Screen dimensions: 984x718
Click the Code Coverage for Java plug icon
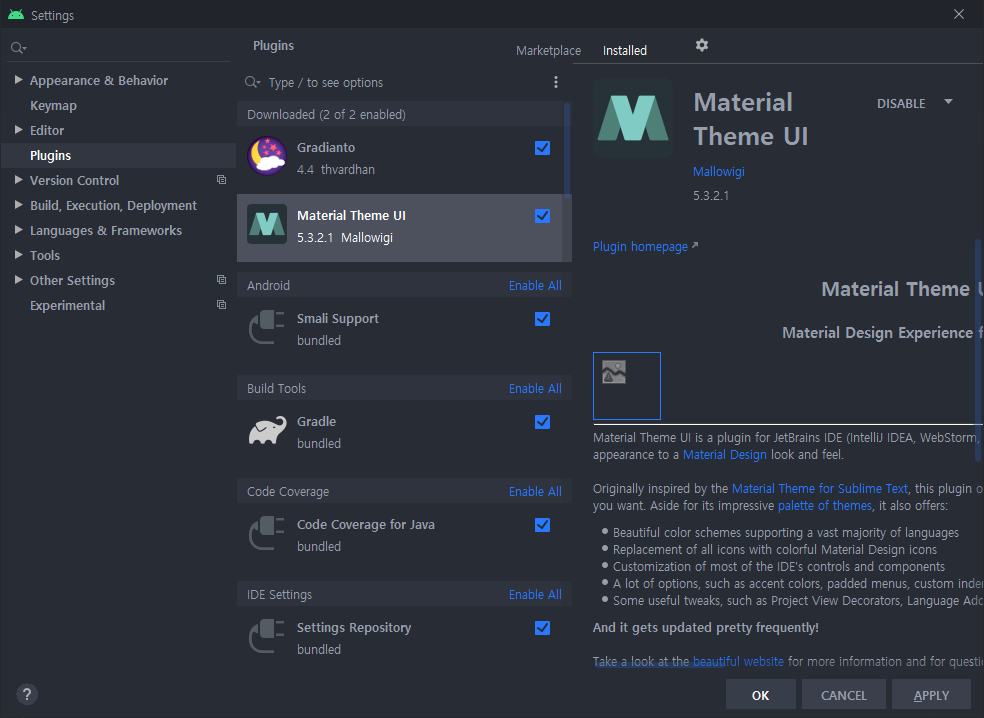click(267, 533)
